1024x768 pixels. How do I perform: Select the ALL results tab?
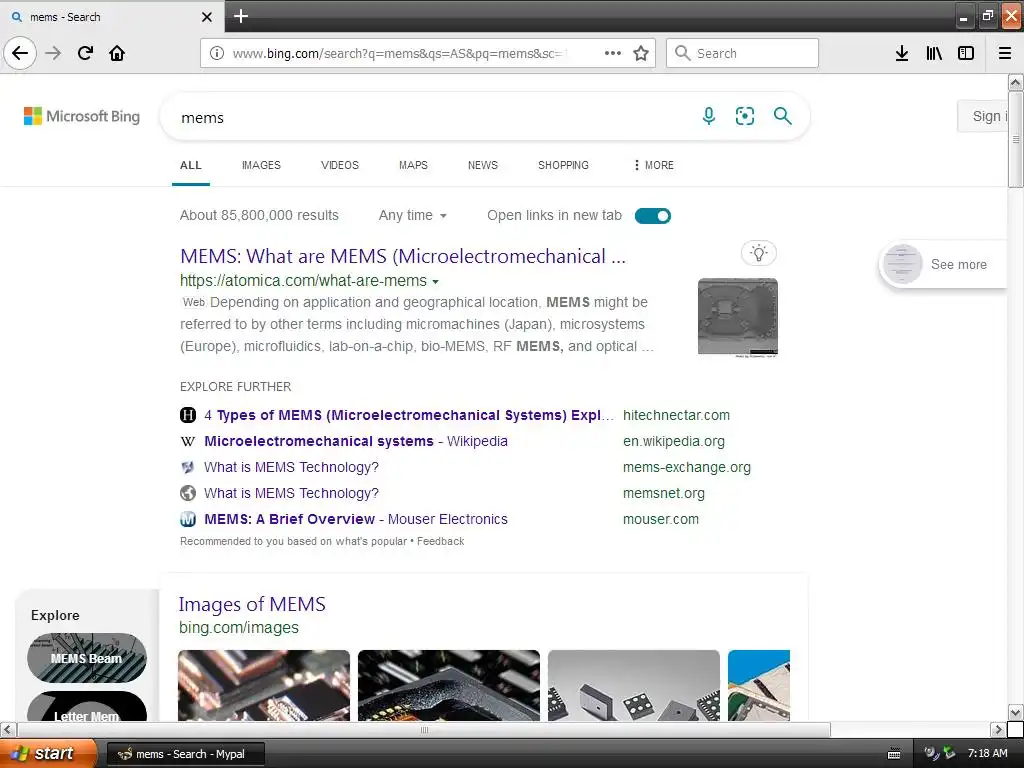point(191,165)
